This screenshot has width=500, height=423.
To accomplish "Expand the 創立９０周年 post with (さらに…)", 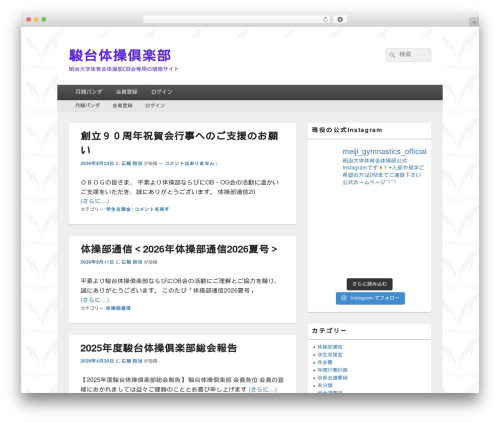I will 95,201.
